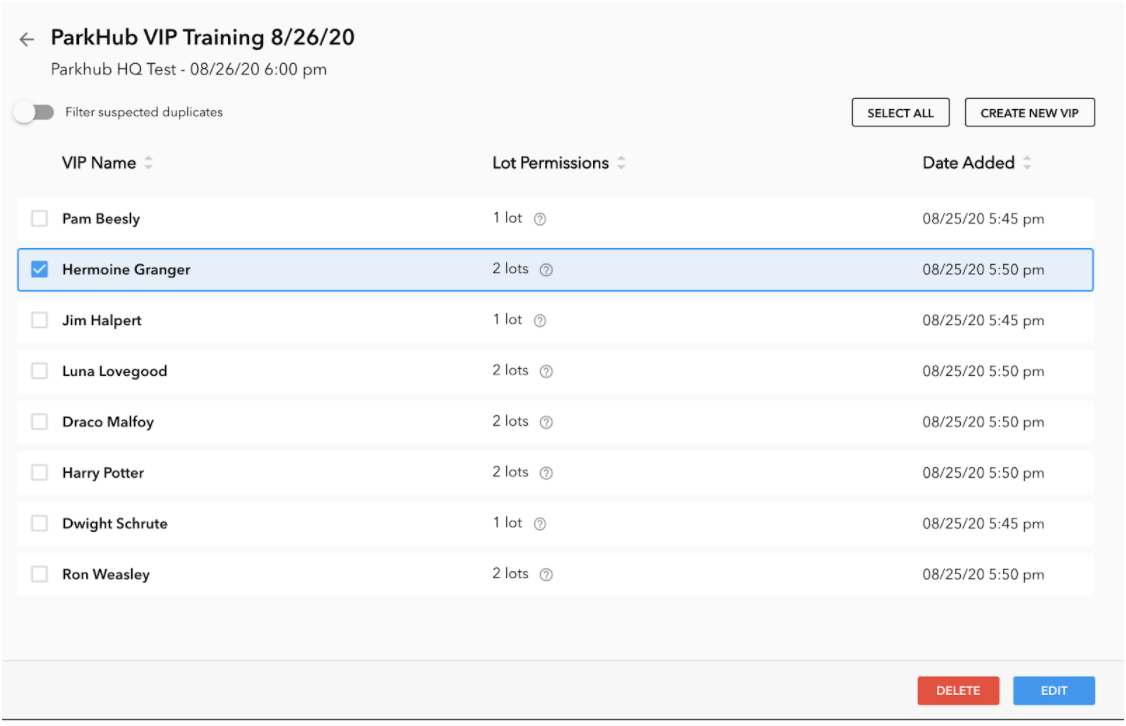Delete selected VIP with red DELETE button
The width and height of the screenshot is (1126, 726).
tap(958, 691)
